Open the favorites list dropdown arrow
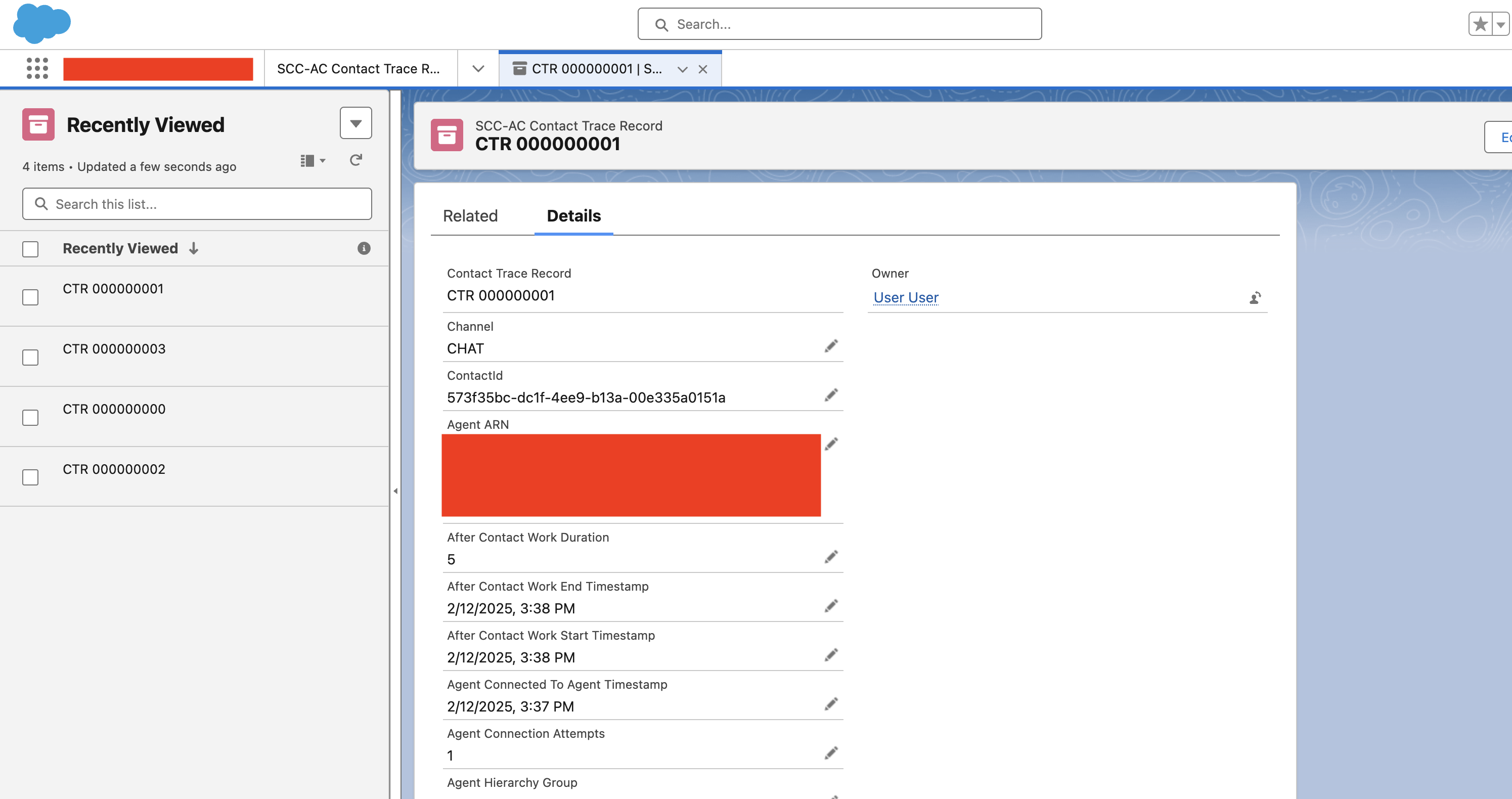Screen dimensions: 1512x799 1500,24
